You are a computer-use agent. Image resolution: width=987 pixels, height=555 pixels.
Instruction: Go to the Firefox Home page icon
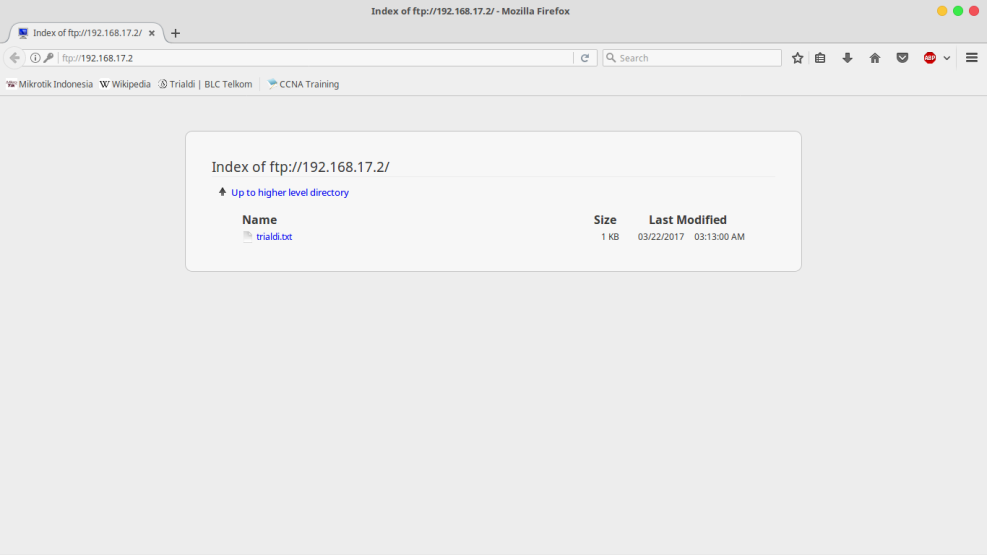(875, 58)
